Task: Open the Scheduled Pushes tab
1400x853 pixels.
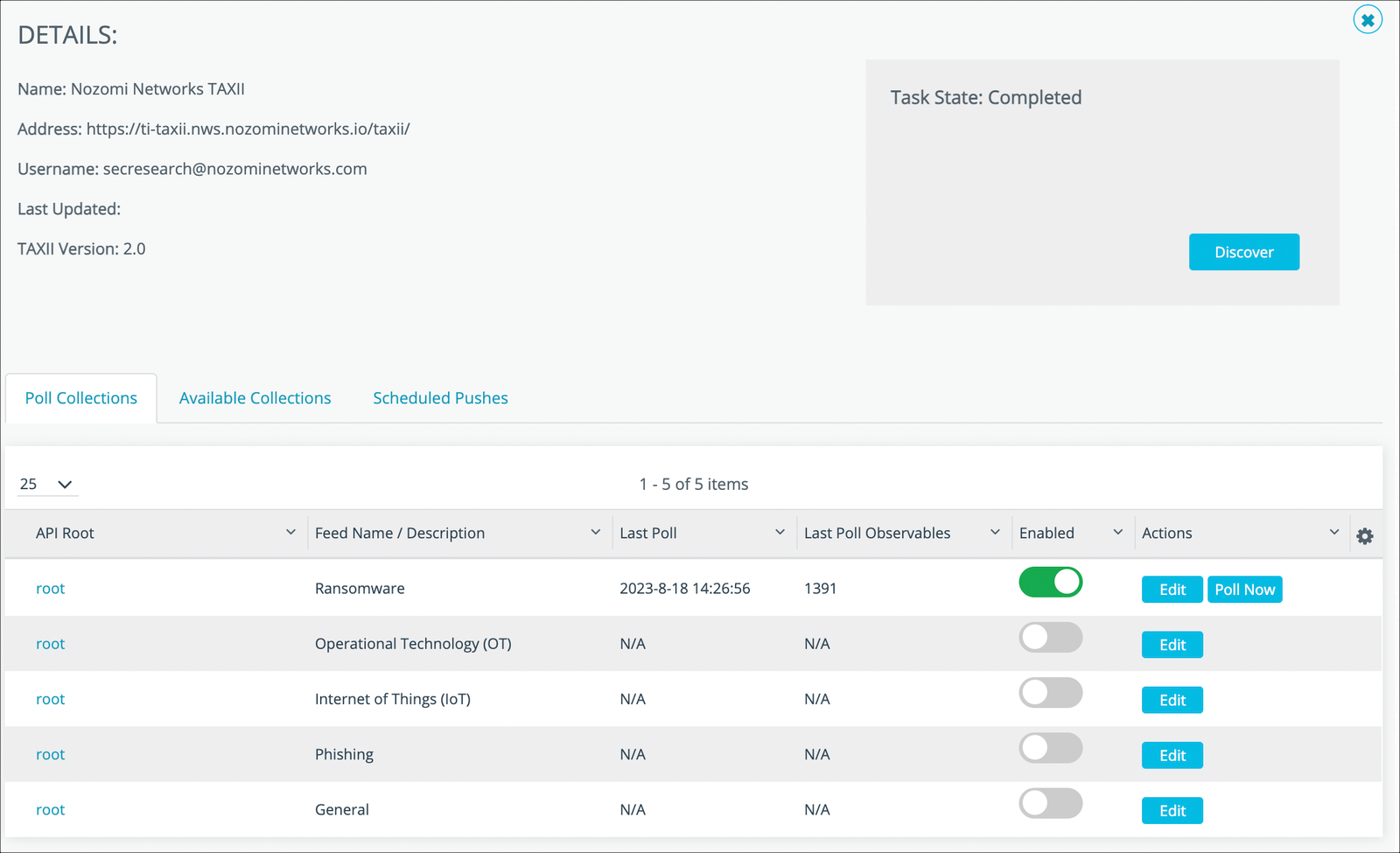Action: [440, 398]
